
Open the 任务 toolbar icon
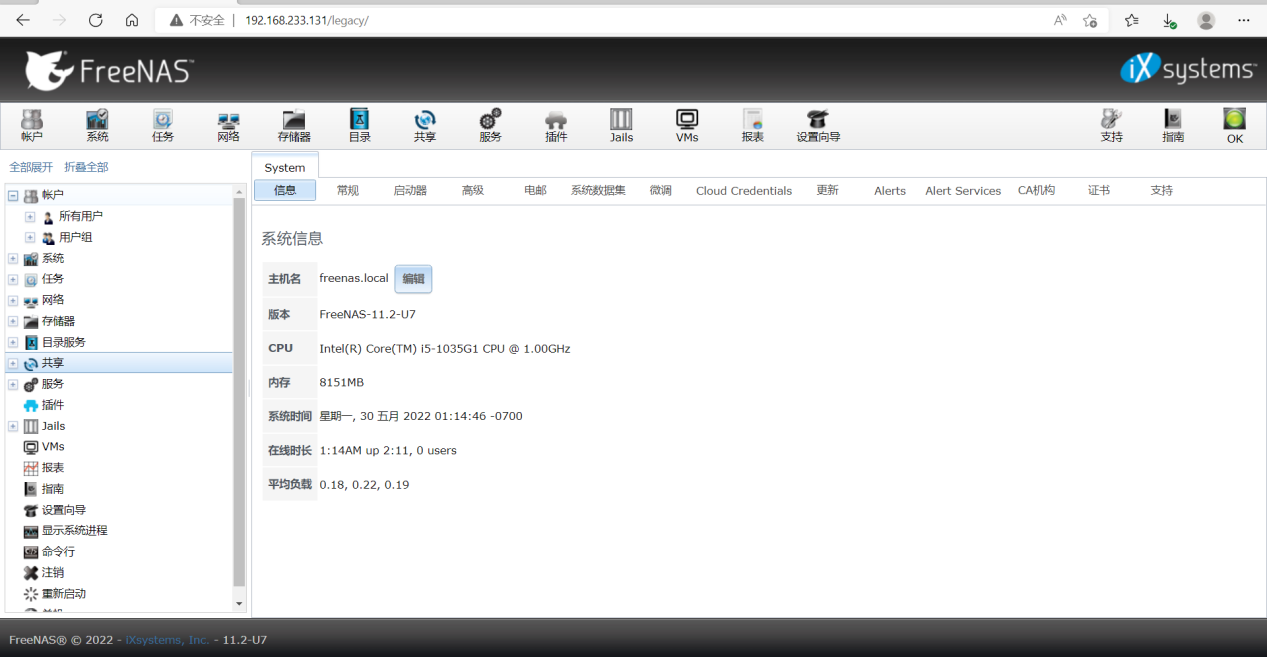point(163,126)
